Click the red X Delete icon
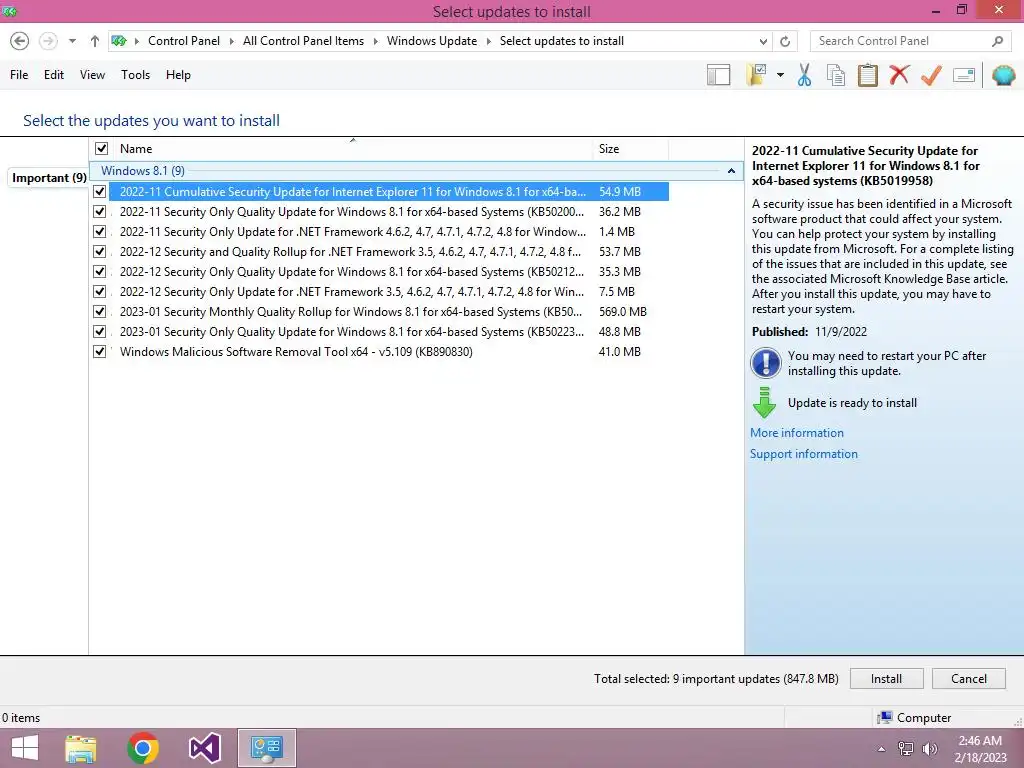 pyautogui.click(x=899, y=74)
